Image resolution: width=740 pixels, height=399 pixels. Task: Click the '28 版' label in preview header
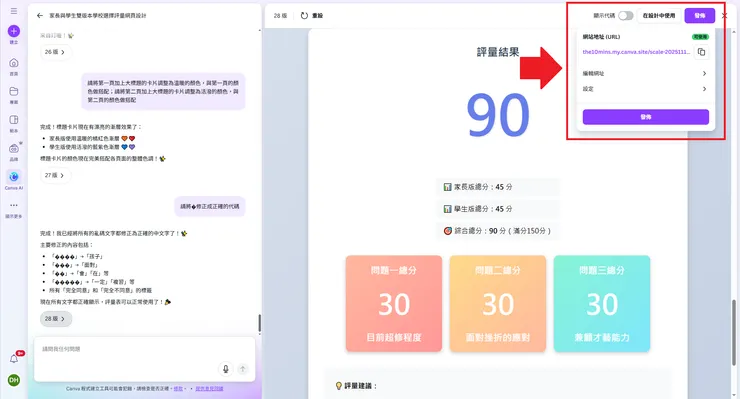tap(280, 16)
